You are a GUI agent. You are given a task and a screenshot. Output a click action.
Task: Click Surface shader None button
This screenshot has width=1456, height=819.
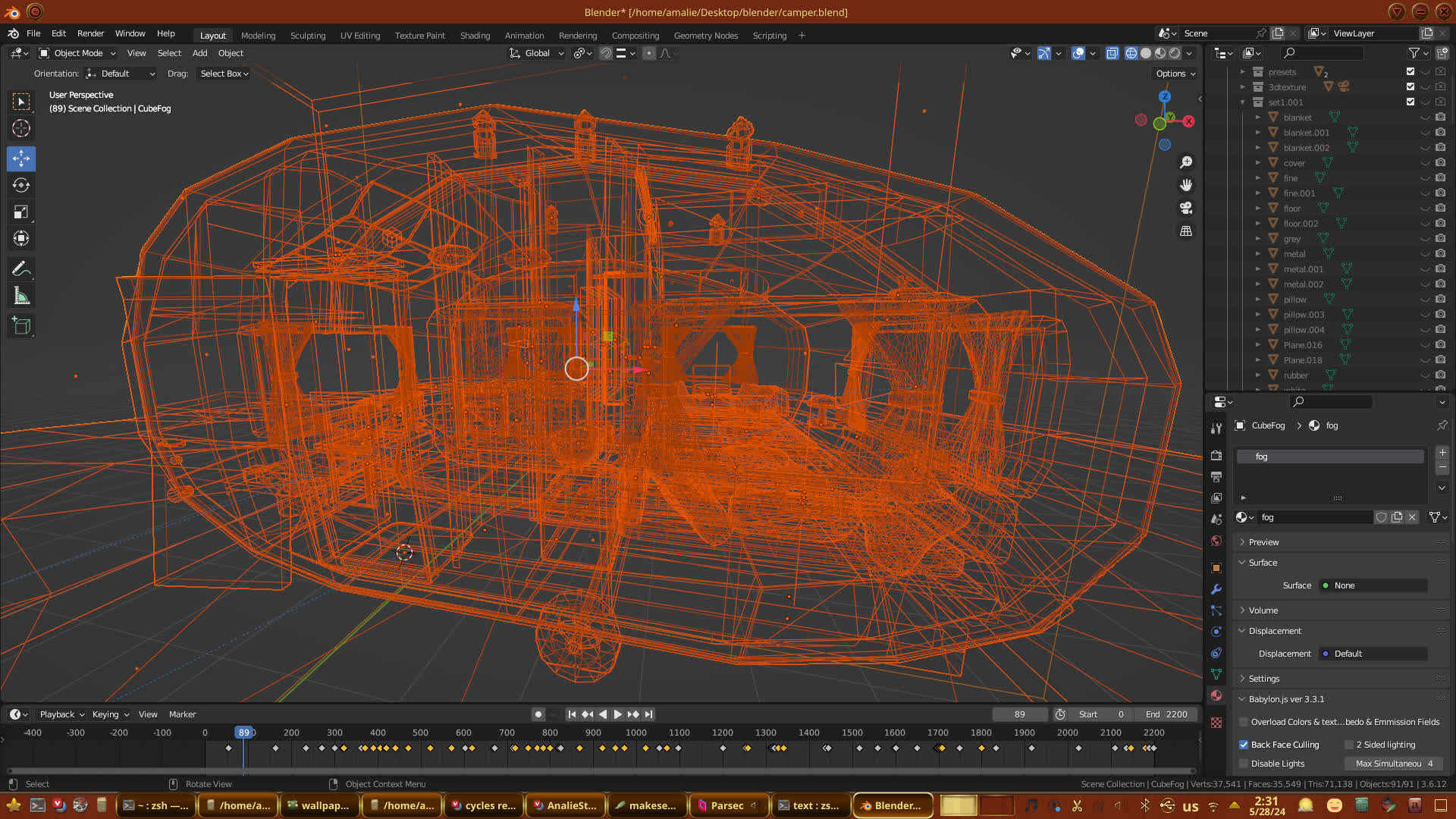[1373, 585]
